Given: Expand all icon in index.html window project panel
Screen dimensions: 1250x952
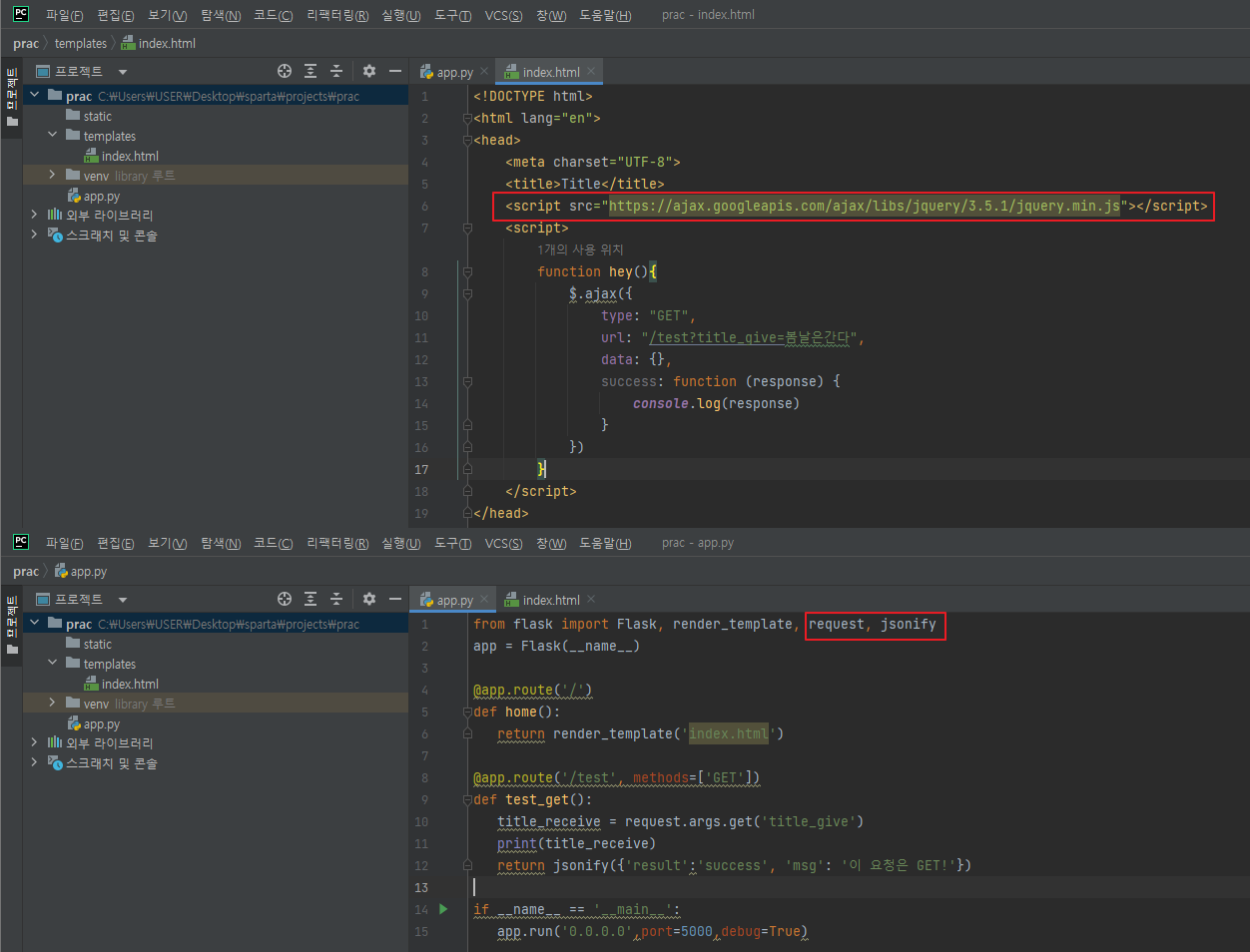Looking at the screenshot, I should [311, 71].
